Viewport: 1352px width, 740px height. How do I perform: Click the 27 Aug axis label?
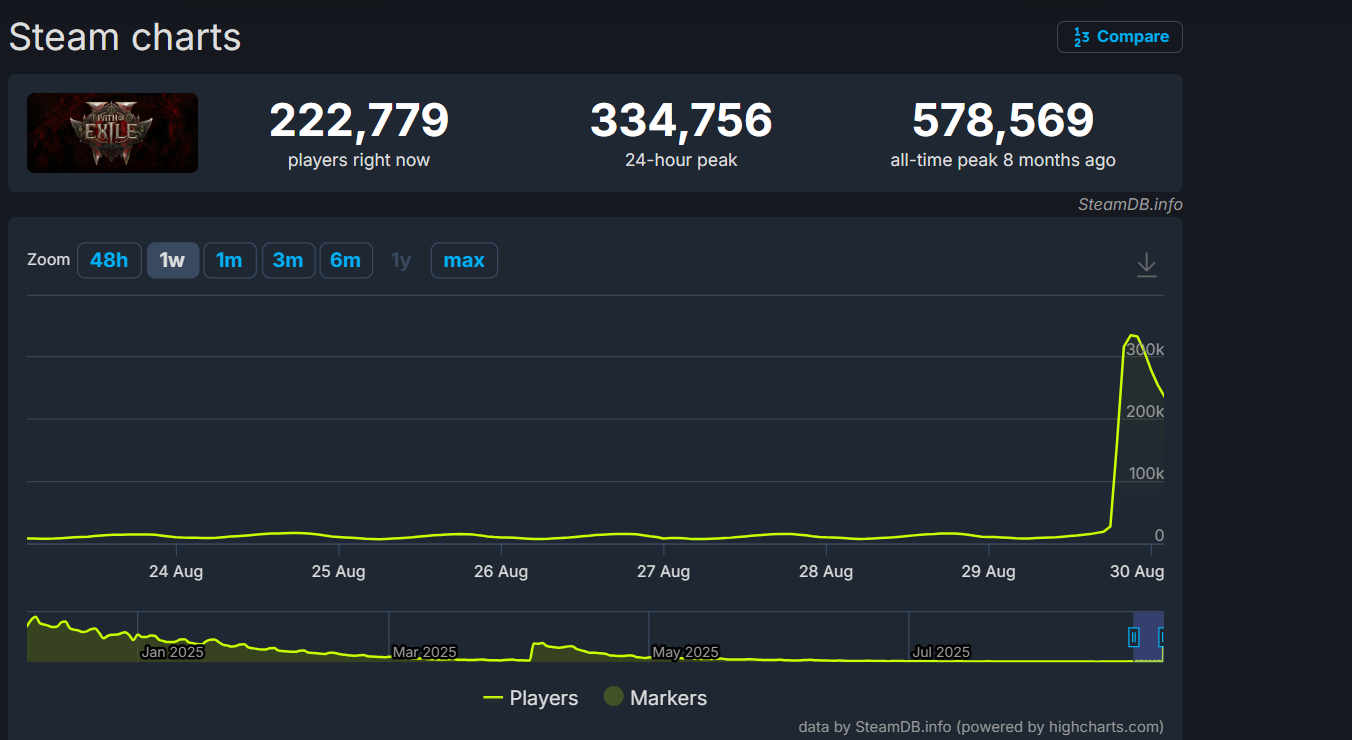pyautogui.click(x=663, y=572)
